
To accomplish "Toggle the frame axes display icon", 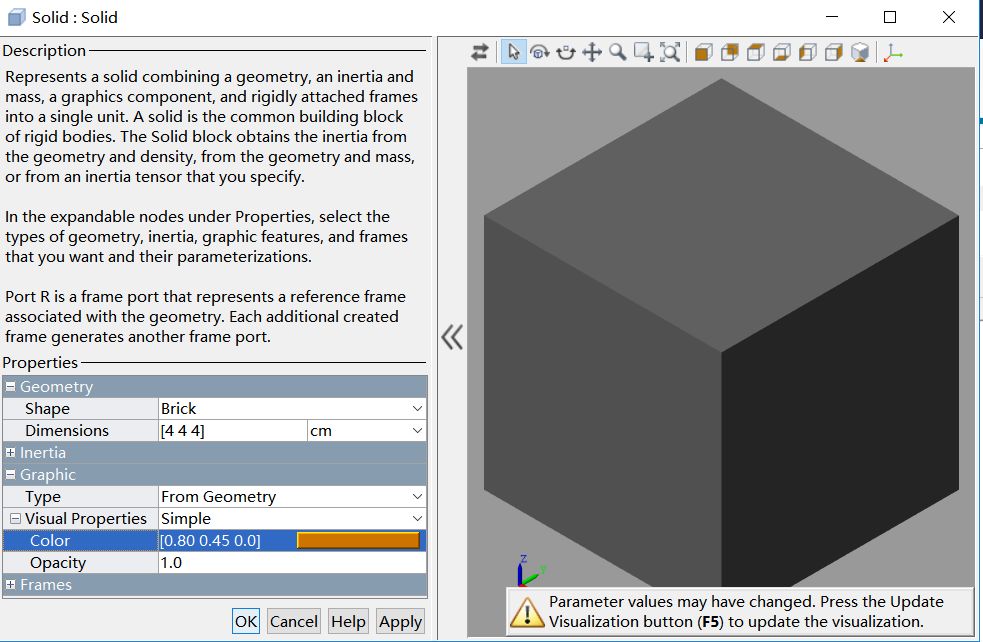I will [893, 53].
